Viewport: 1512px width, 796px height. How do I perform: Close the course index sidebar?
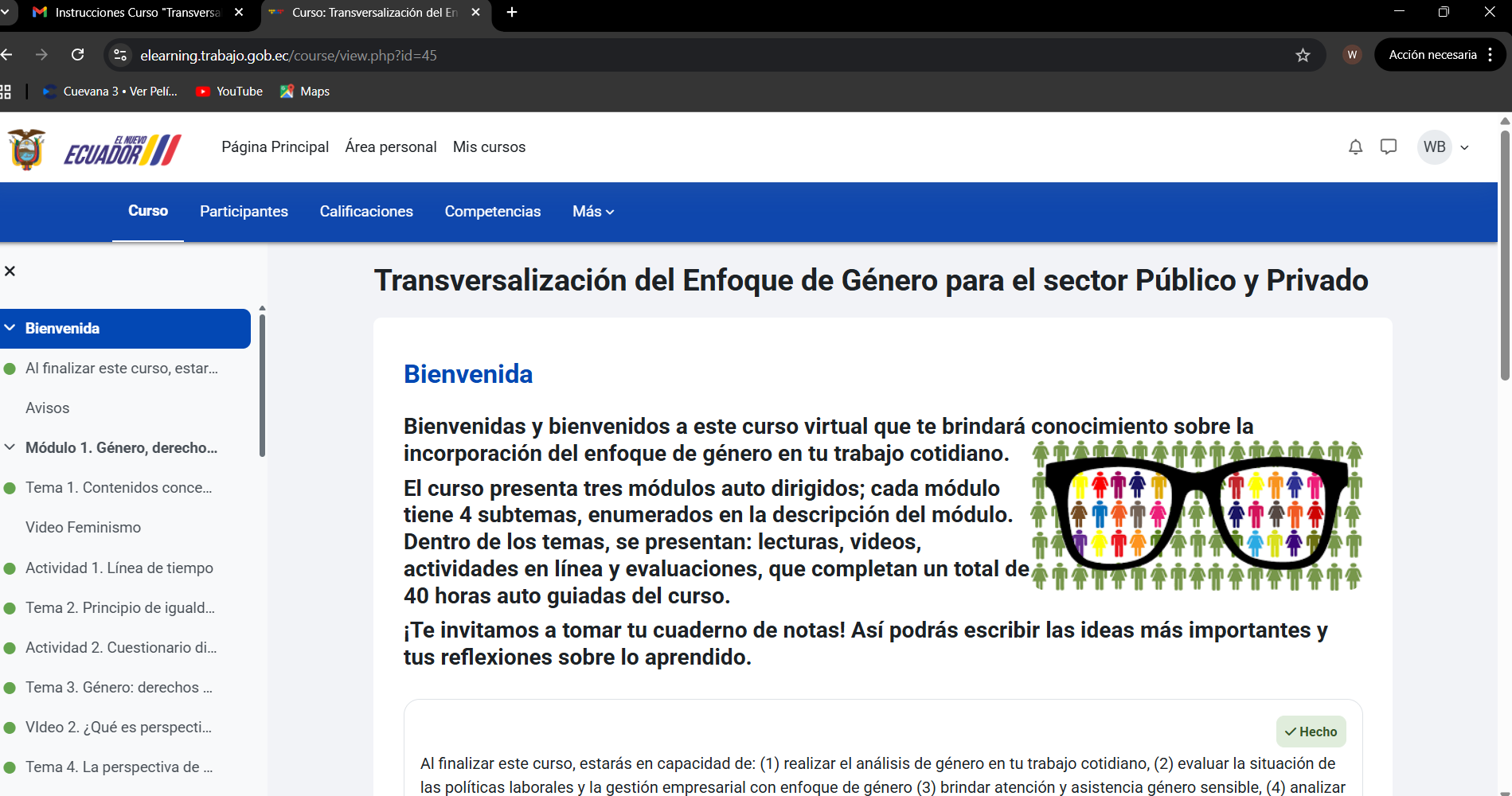click(10, 271)
